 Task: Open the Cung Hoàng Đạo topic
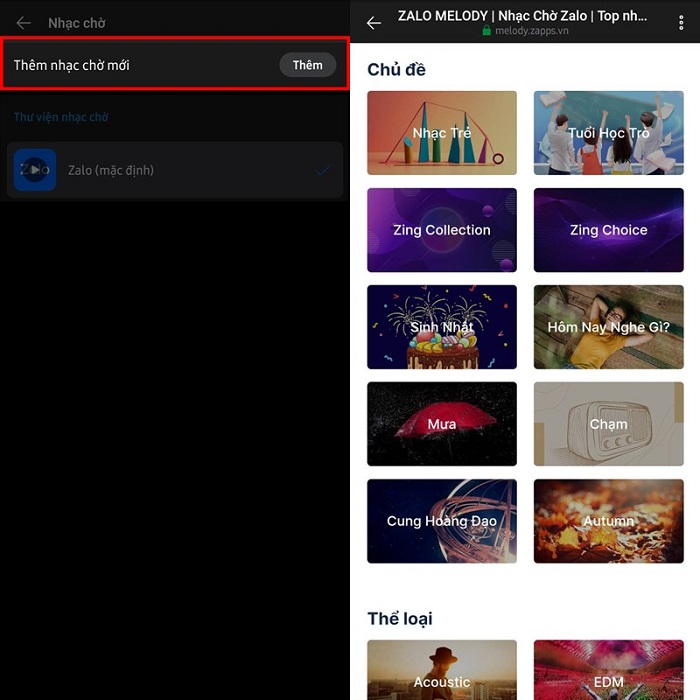pos(442,521)
